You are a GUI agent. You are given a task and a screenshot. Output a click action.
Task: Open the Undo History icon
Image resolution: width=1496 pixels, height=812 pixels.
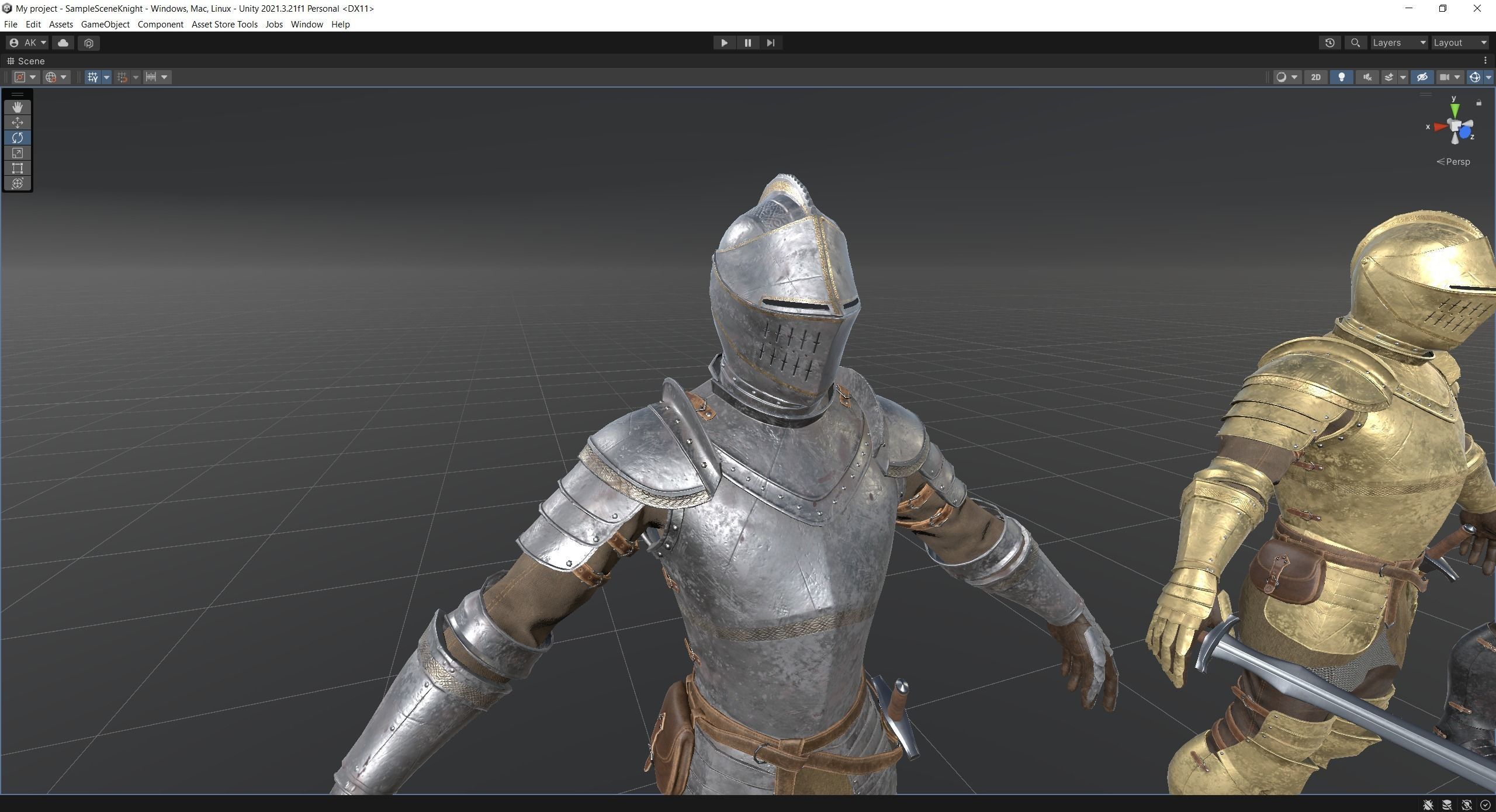(x=1329, y=43)
